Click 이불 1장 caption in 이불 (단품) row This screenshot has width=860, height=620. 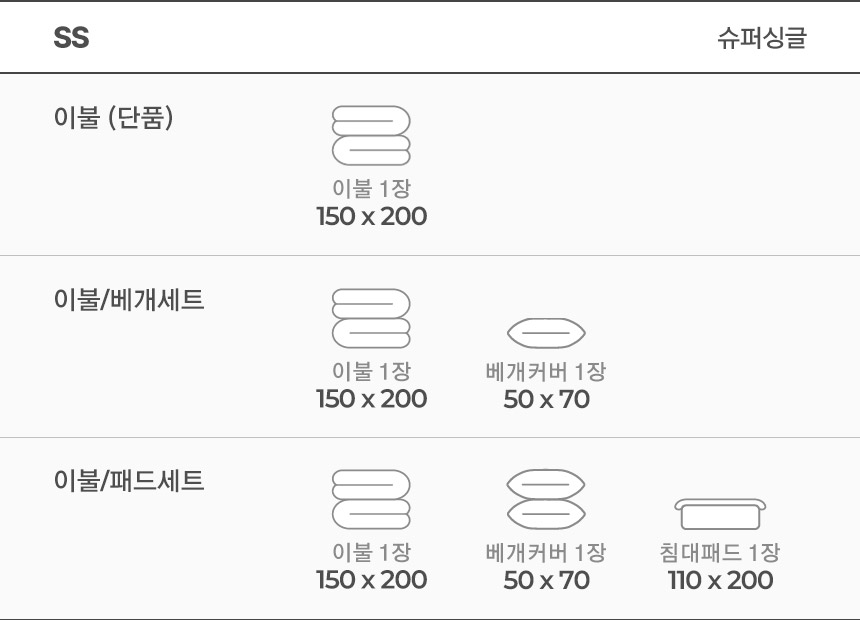coord(371,189)
